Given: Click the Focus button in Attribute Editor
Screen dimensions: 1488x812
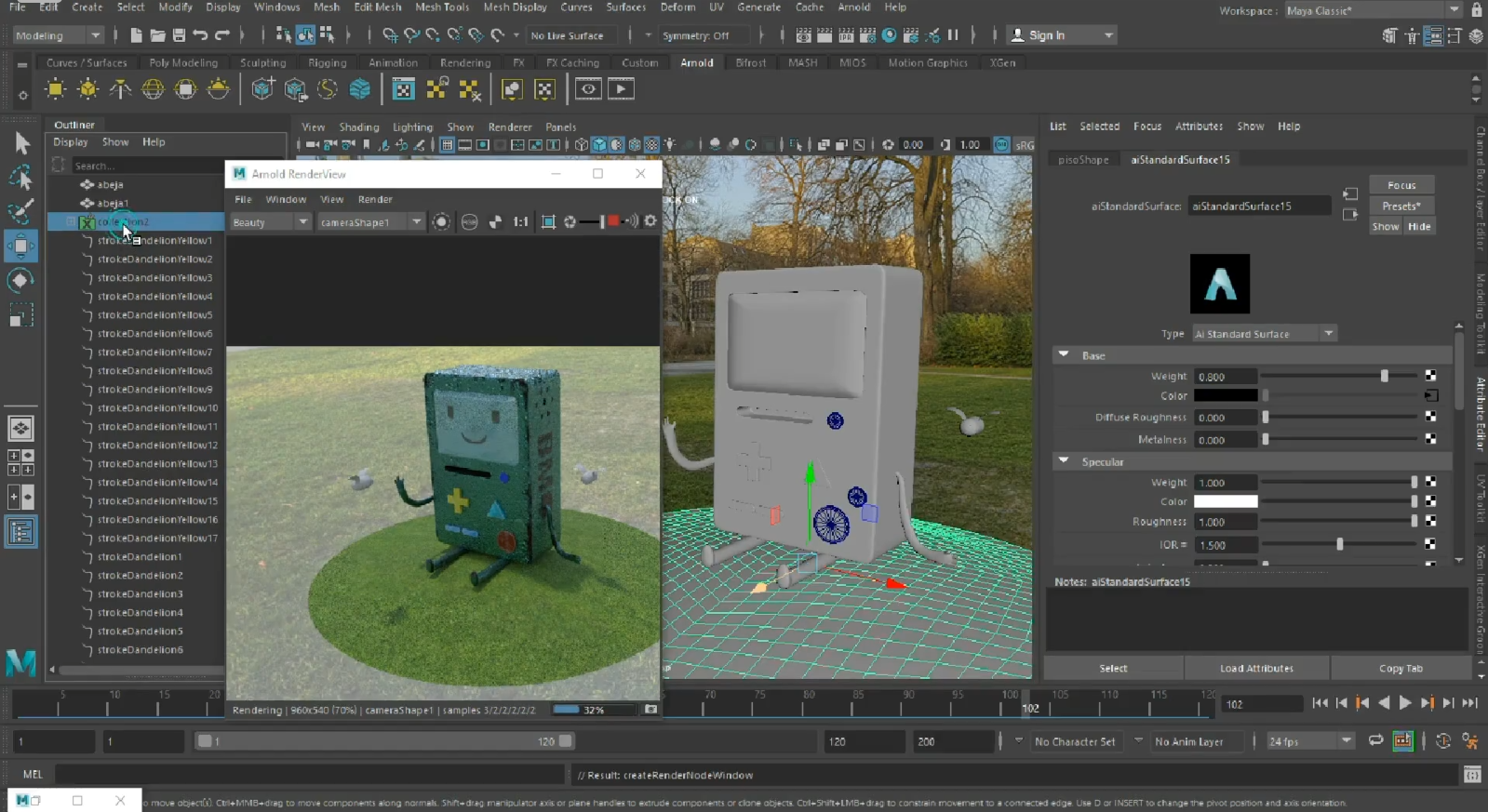Looking at the screenshot, I should tap(1401, 185).
